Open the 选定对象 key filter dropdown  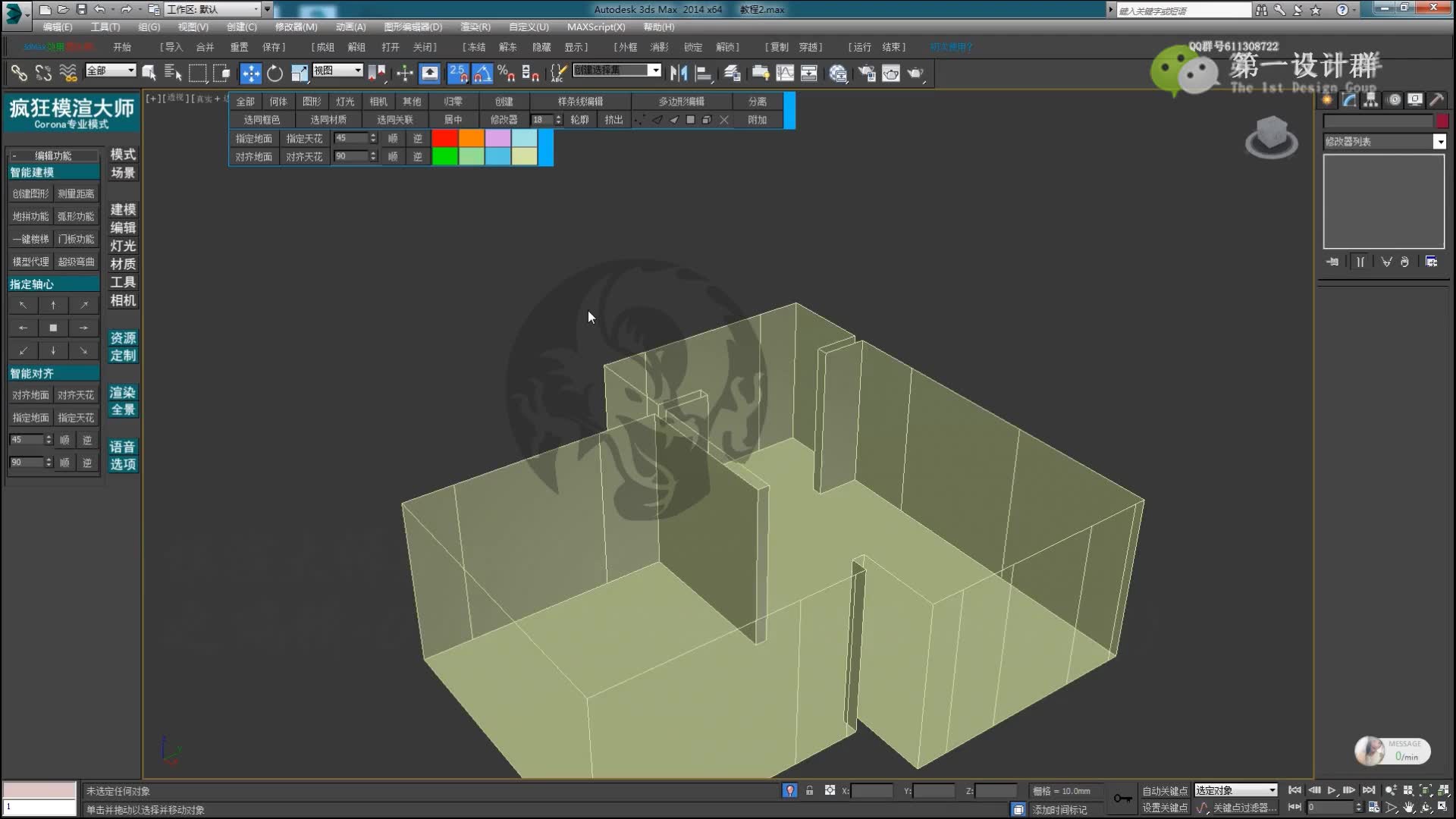coord(1236,790)
